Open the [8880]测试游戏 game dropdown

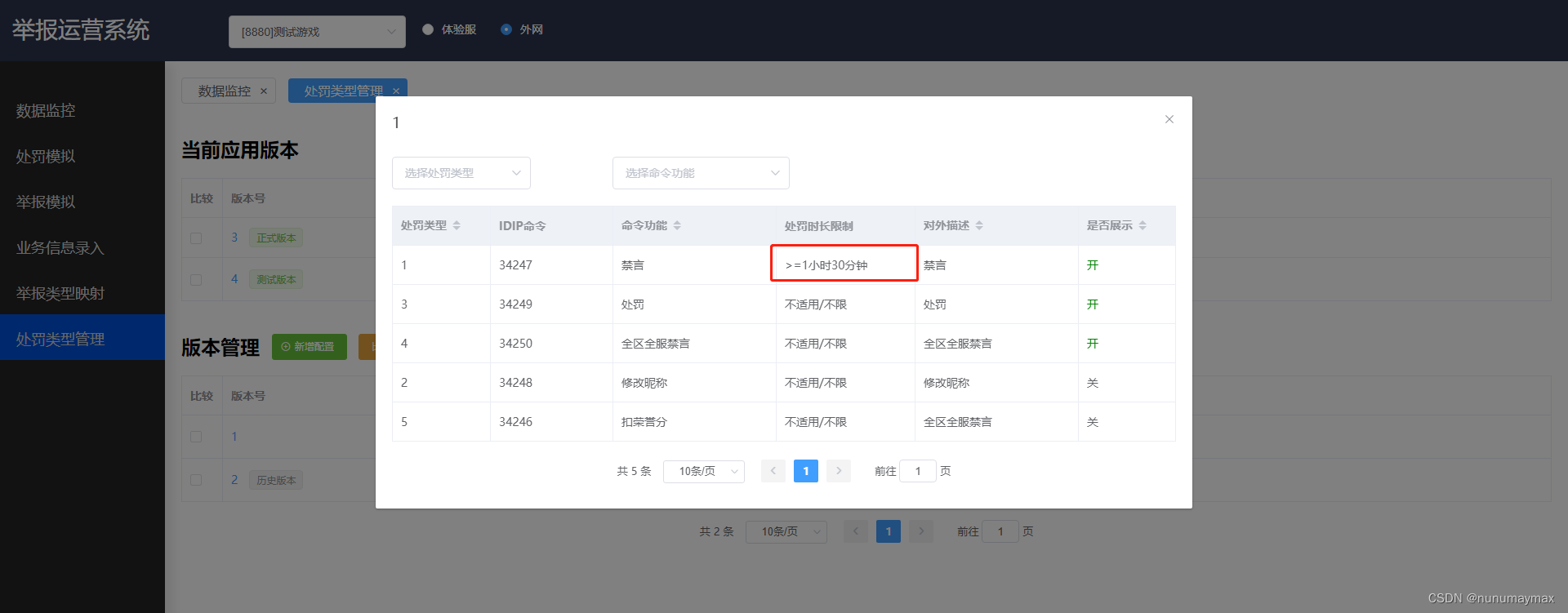pos(317,32)
